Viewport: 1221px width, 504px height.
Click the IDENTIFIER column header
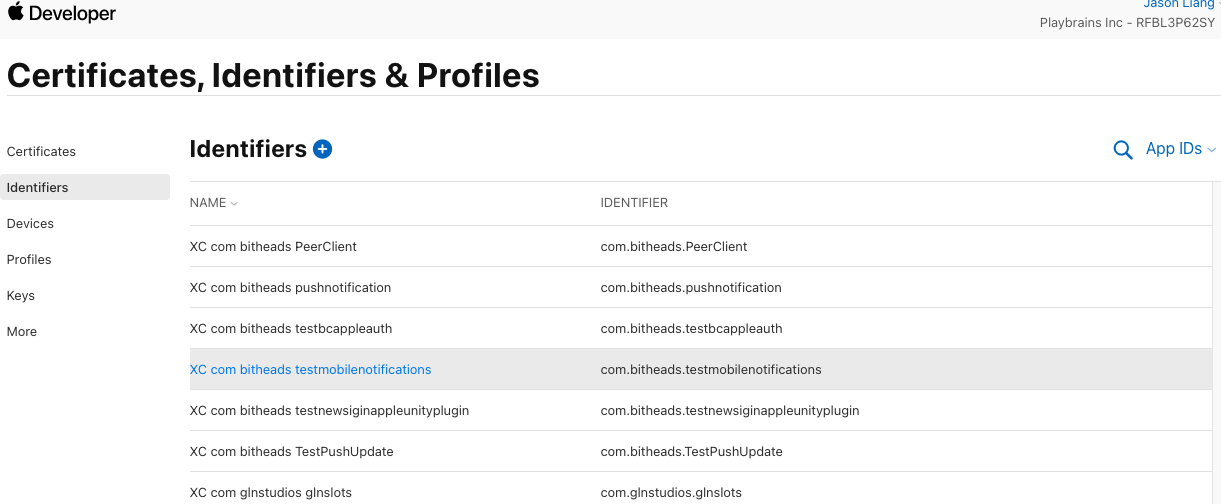634,203
